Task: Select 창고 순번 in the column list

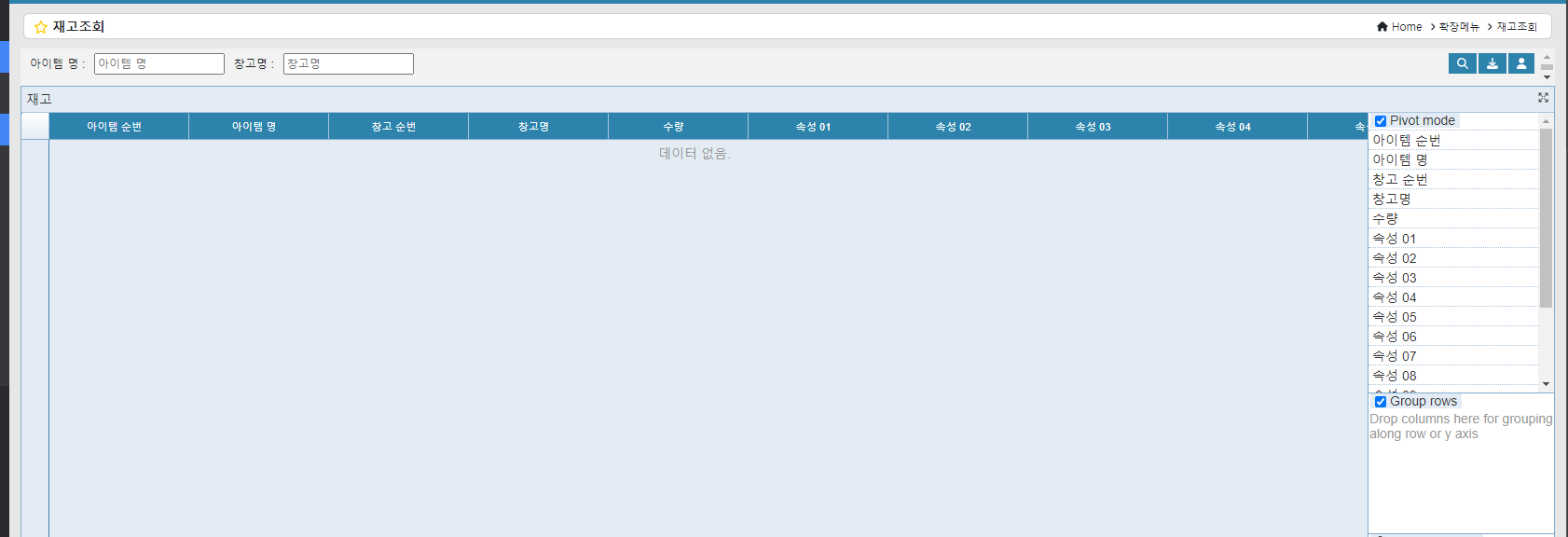Action: (x=1453, y=180)
